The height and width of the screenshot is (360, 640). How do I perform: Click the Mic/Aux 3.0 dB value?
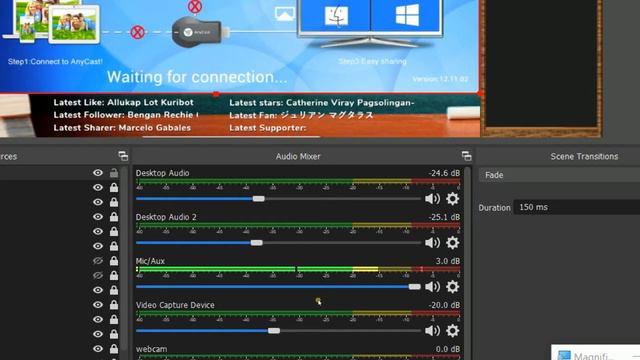447,261
